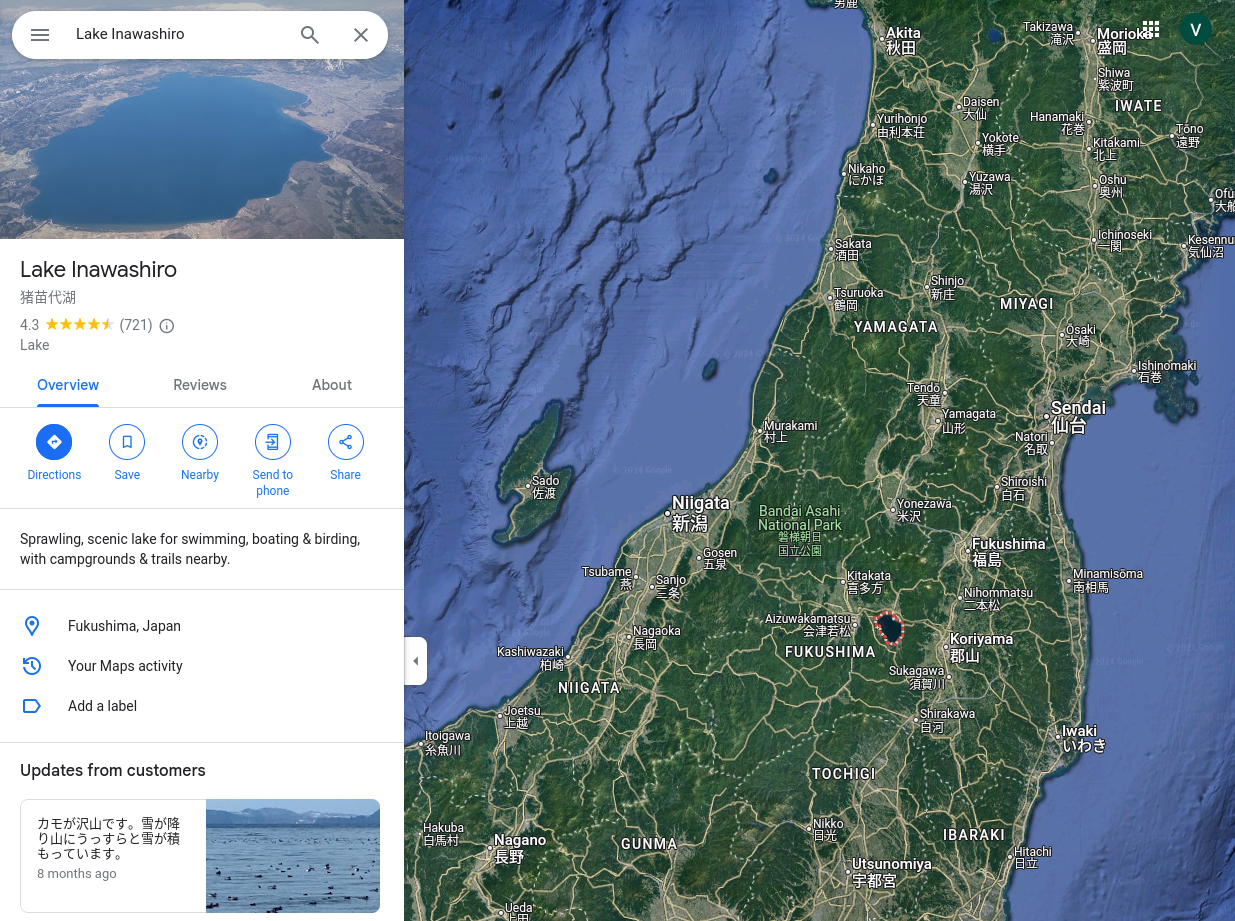
Task: Open the Japanese customer update text card
Action: (113, 856)
